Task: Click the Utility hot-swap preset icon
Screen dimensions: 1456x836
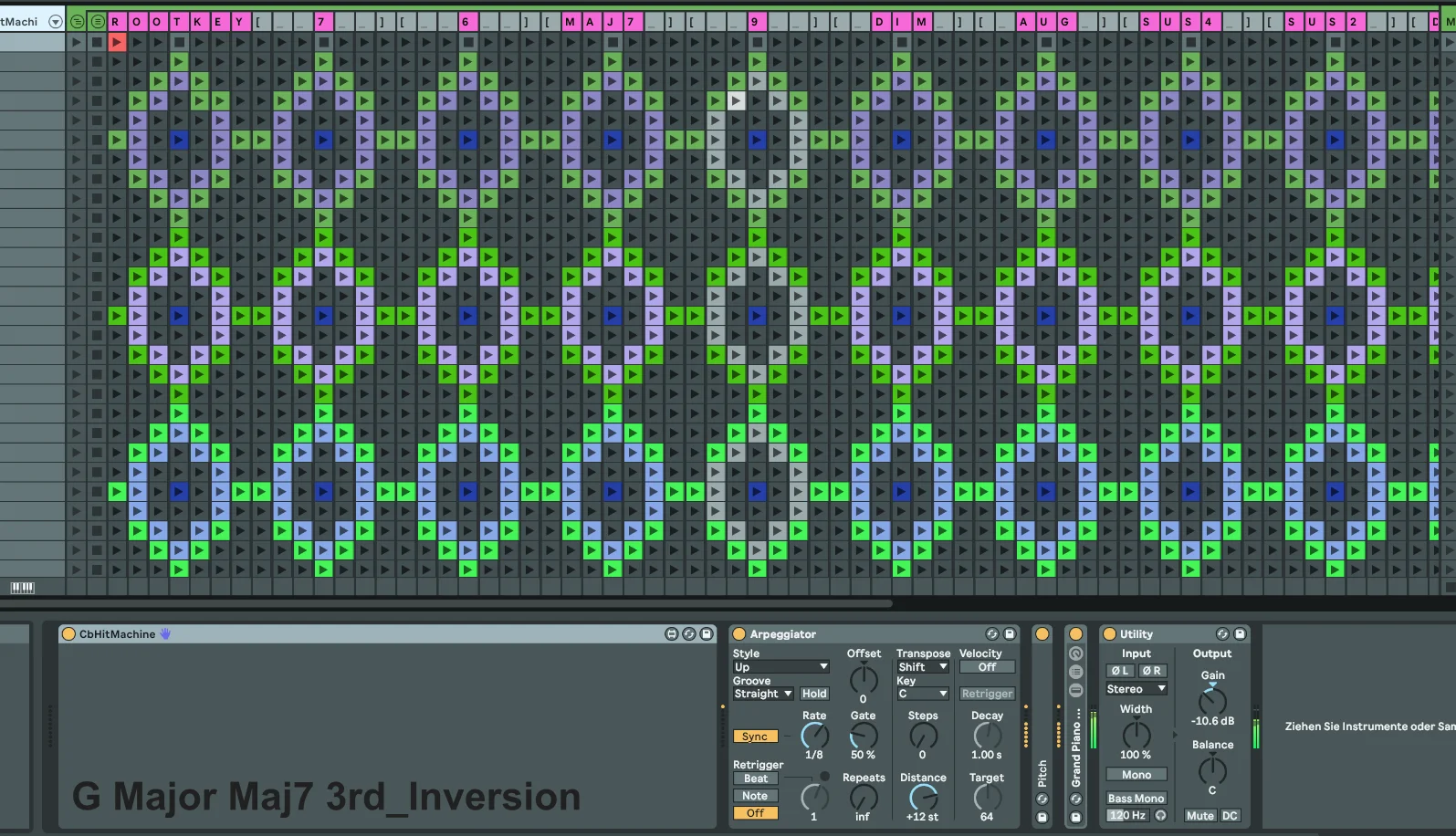Action: (1222, 633)
